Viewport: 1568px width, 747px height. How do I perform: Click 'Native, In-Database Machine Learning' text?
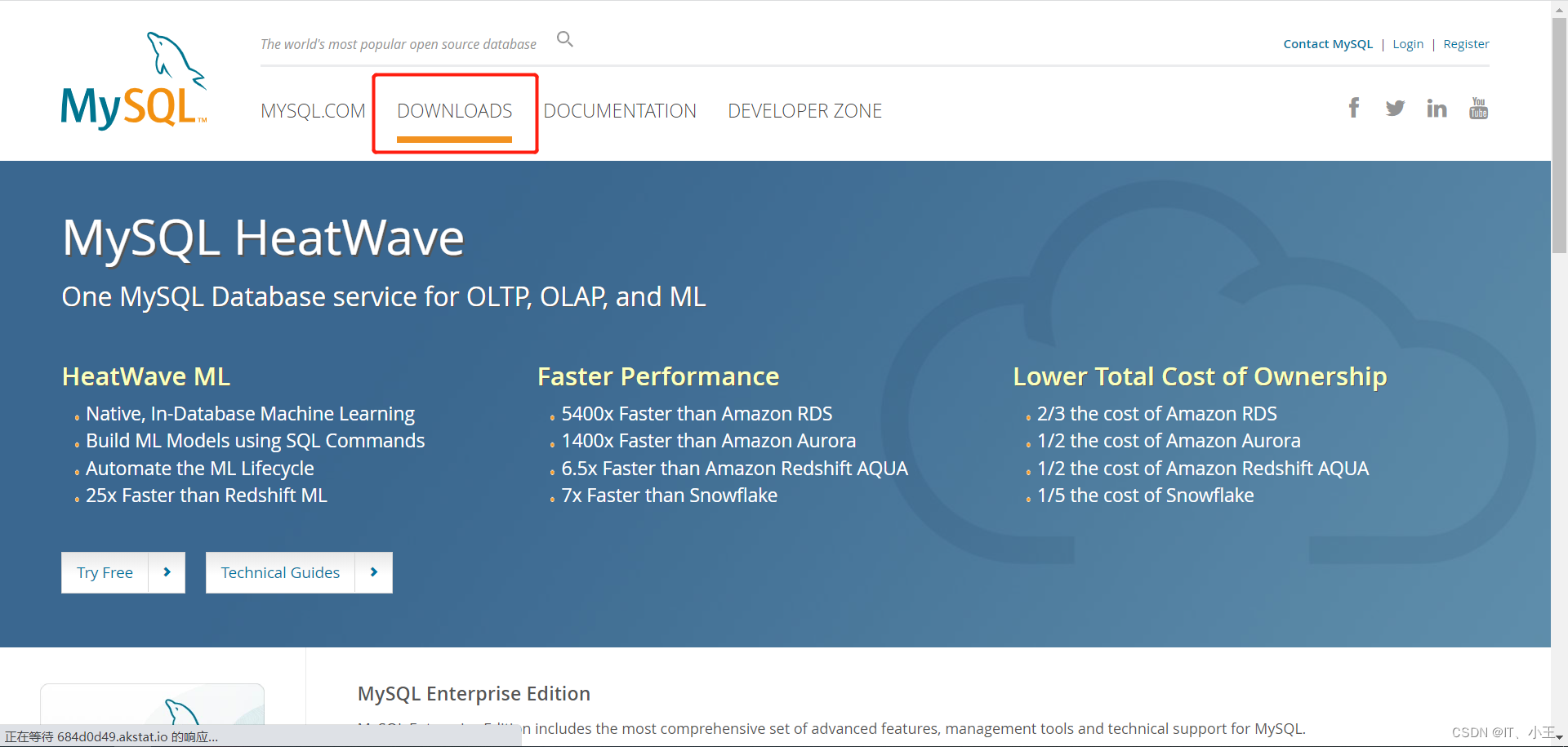coord(250,414)
